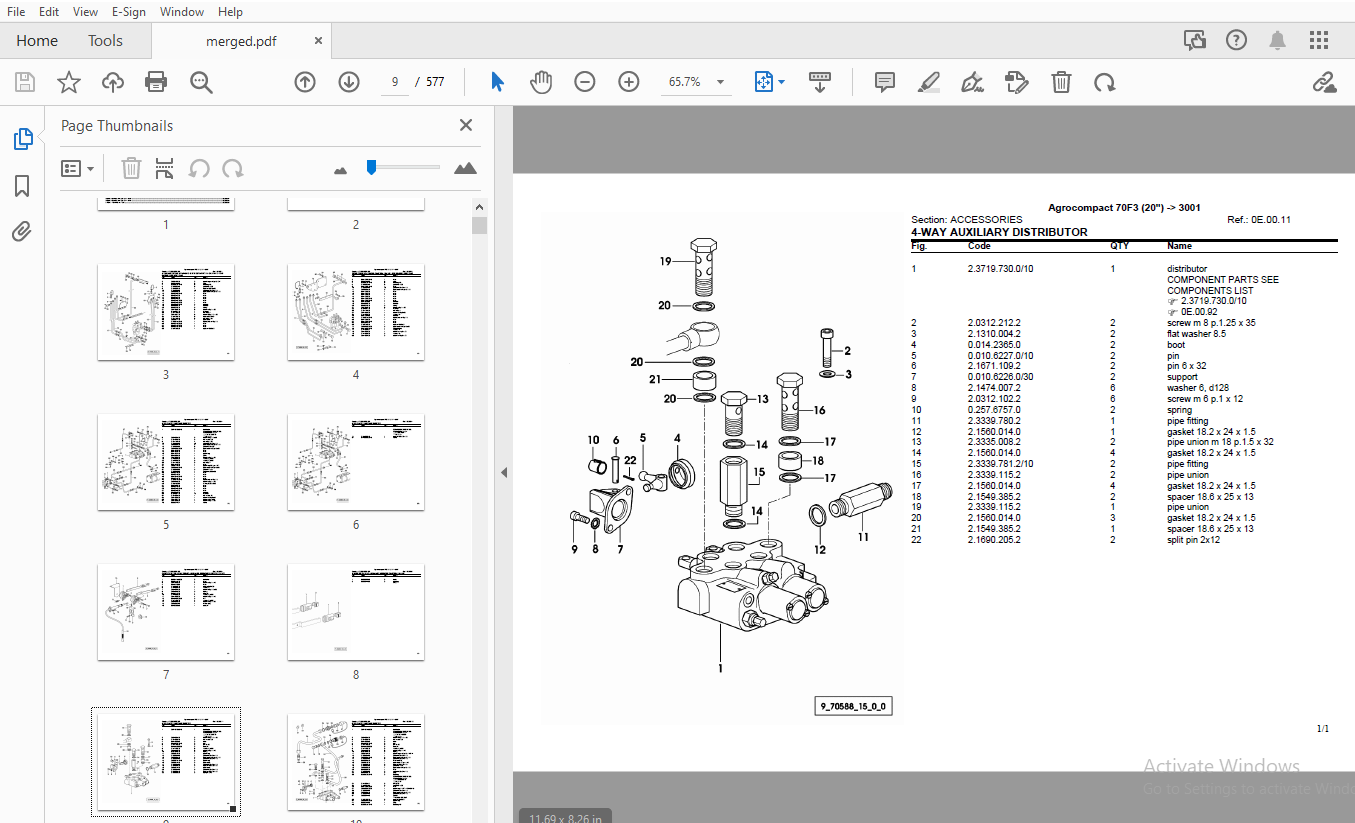1355x823 pixels.
Task: Select page 4 thumbnail
Action: coord(356,312)
